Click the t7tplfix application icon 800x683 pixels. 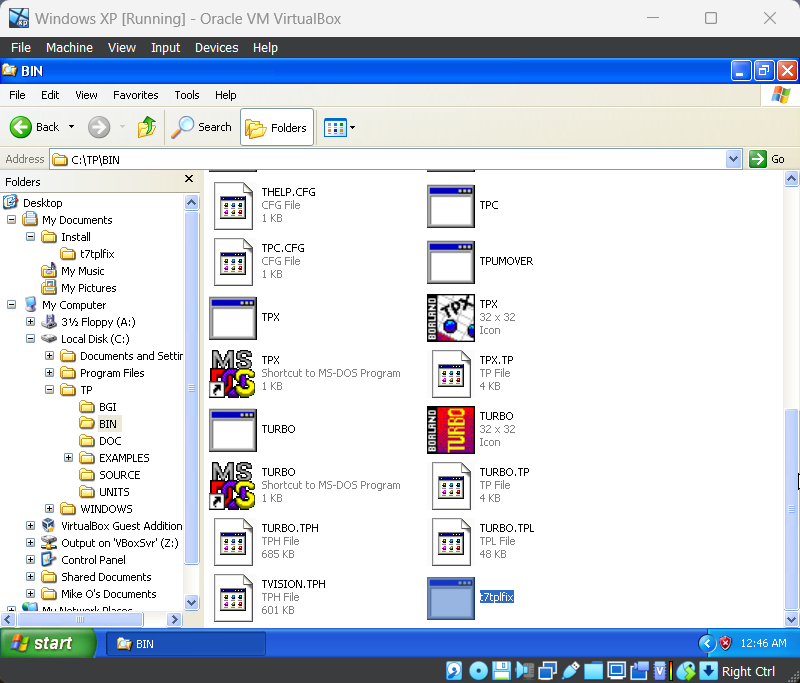click(451, 598)
